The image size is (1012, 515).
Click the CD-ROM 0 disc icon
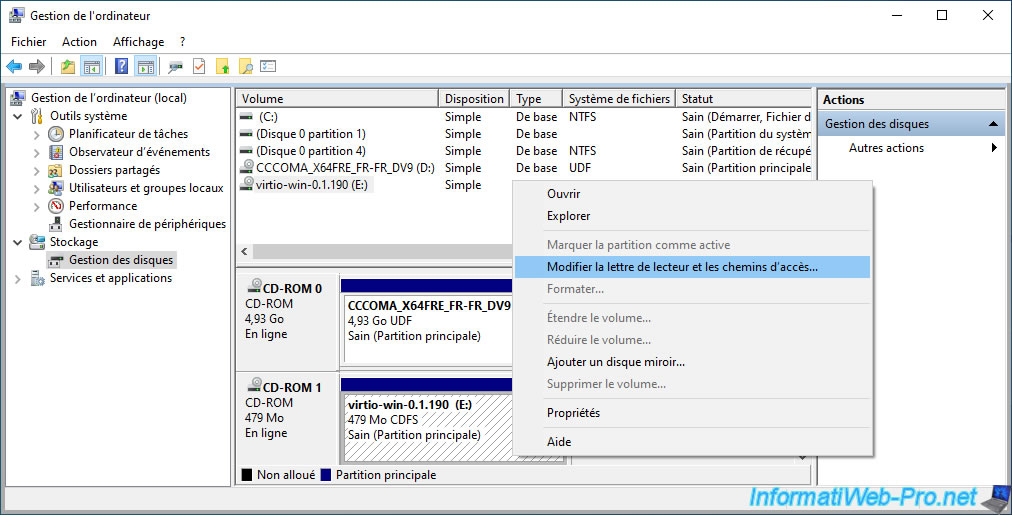(x=254, y=287)
